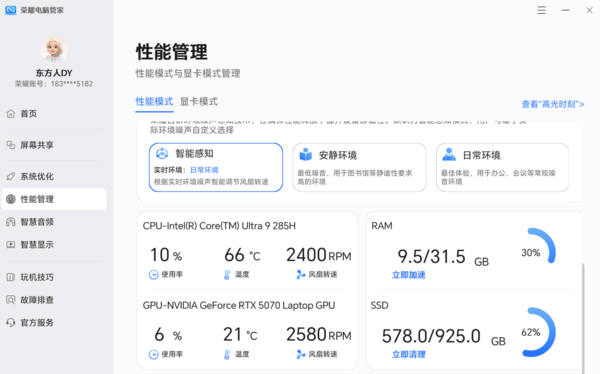This screenshot has height=374, width=600.
Task: Open 智慧音频 headphone icon in the sidebar
Action: point(11,222)
